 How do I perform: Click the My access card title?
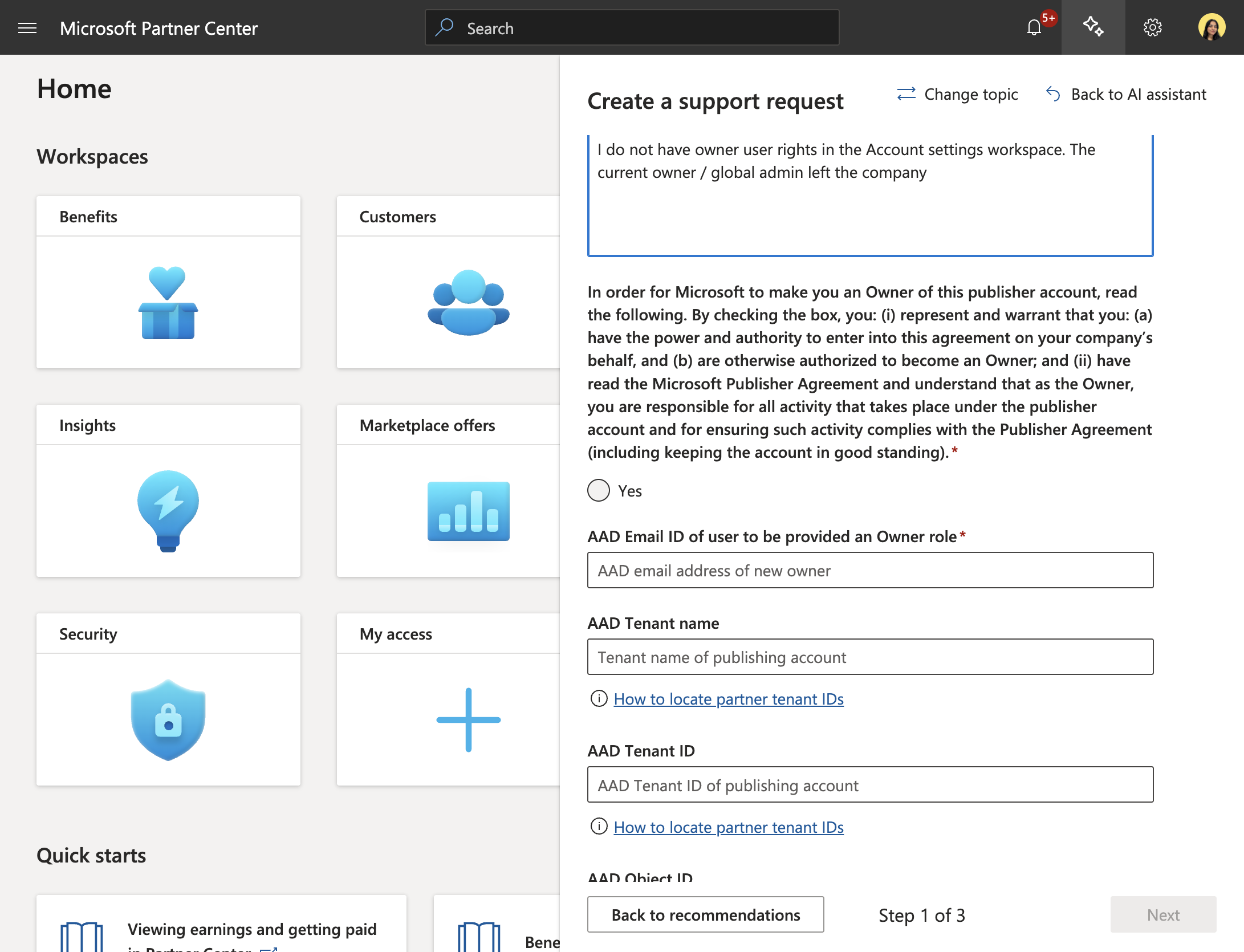pyautogui.click(x=396, y=634)
